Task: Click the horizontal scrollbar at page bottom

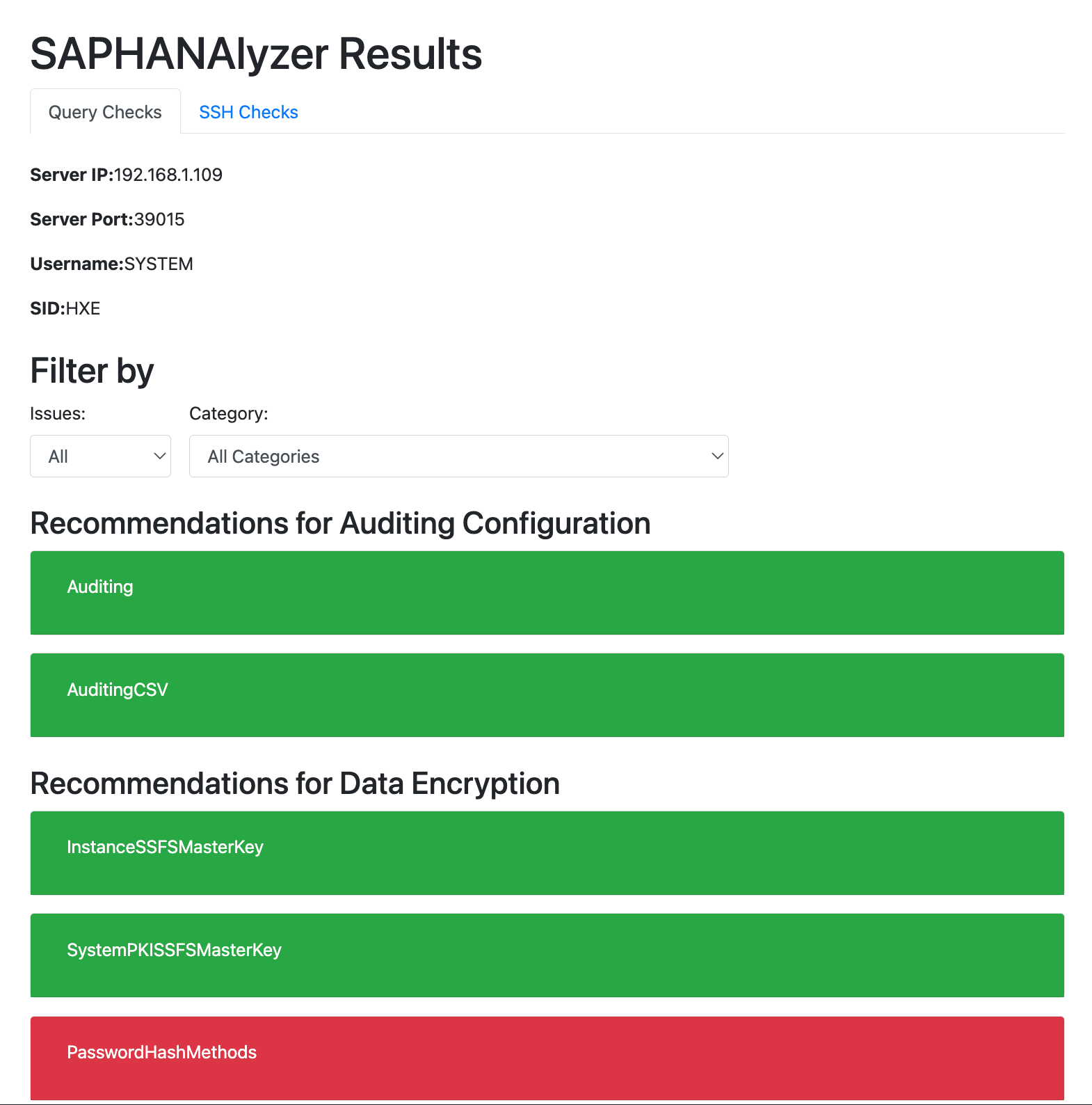Action: [546, 1102]
